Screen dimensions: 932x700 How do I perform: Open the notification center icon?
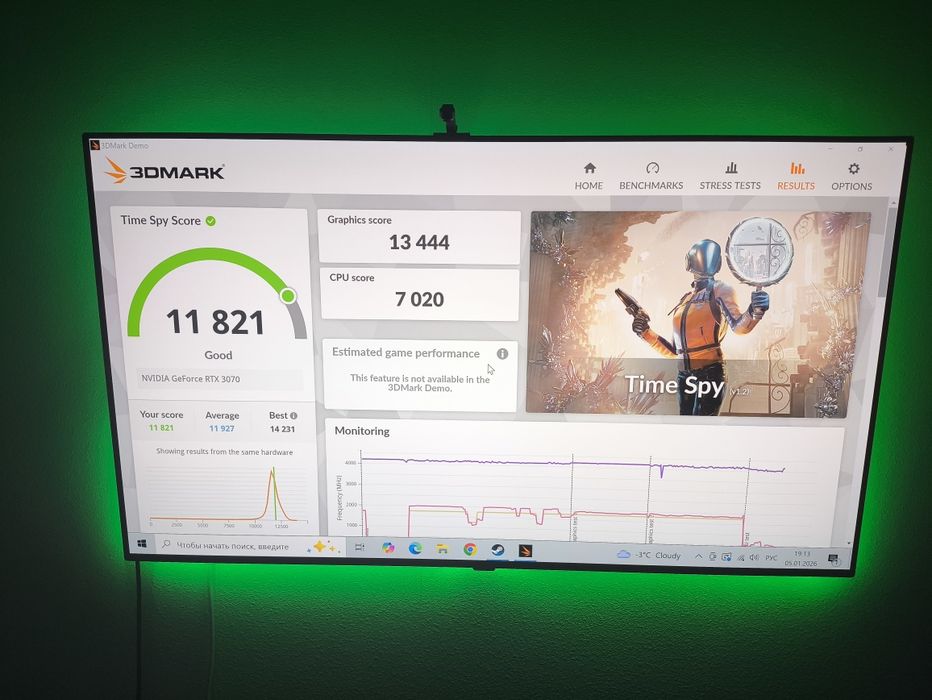tap(833, 559)
